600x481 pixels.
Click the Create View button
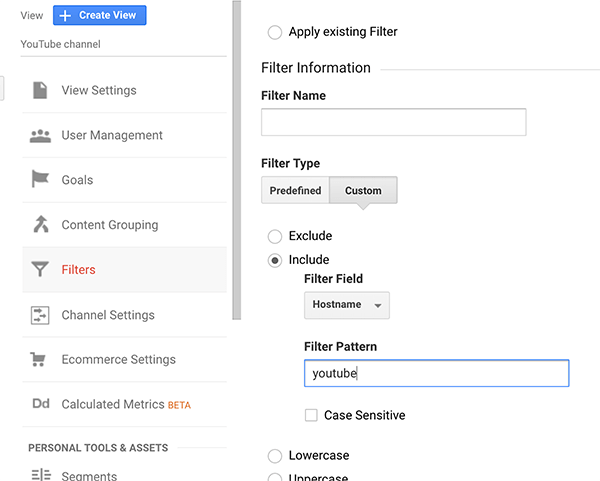point(100,16)
